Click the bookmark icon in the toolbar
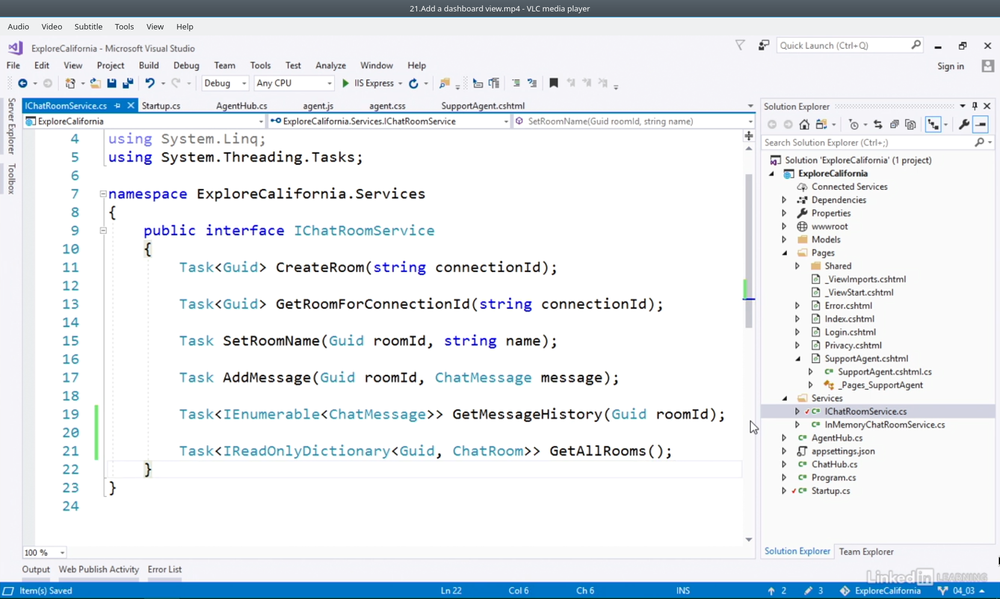1000x599 pixels. [x=554, y=84]
